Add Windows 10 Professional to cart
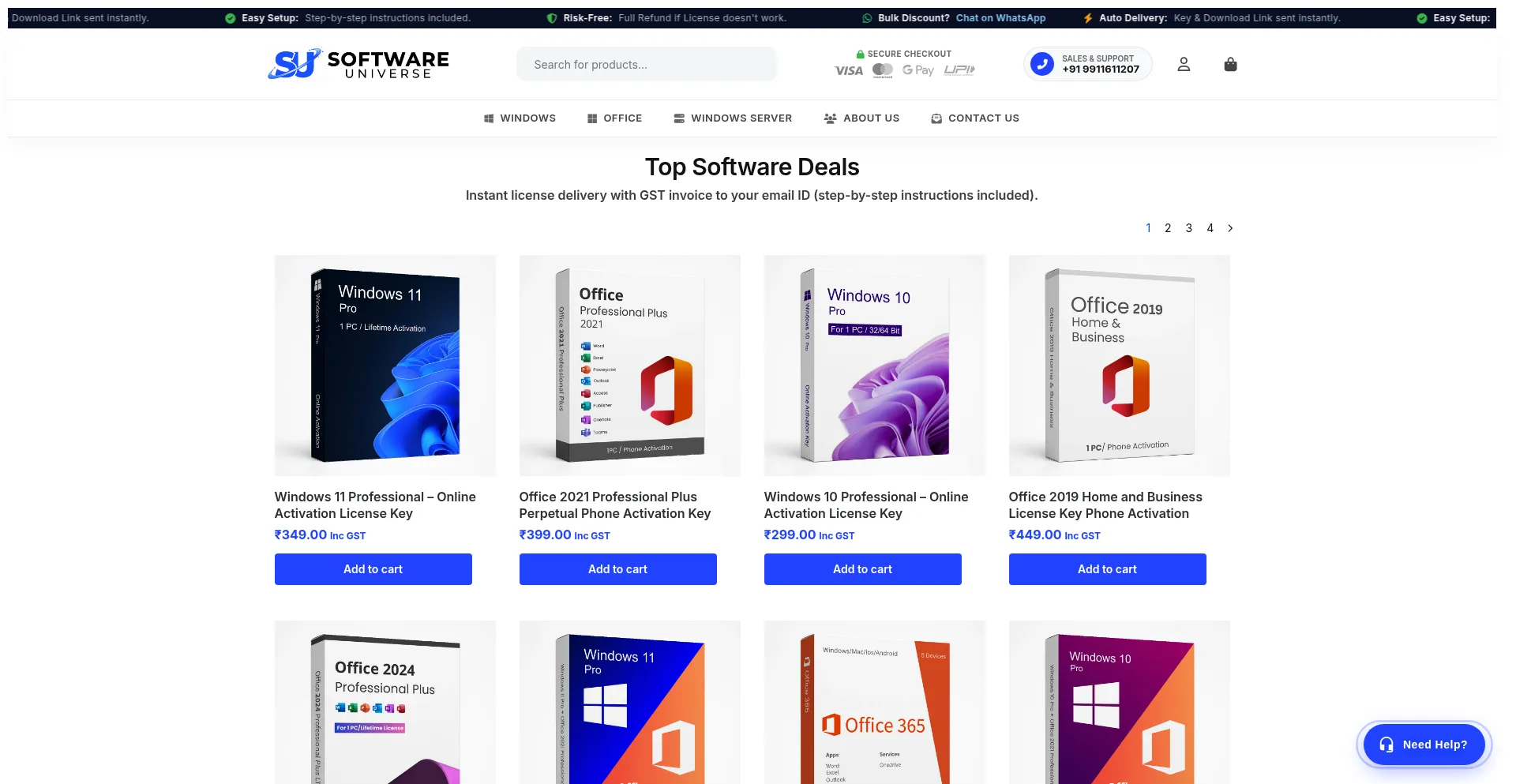 click(x=863, y=569)
